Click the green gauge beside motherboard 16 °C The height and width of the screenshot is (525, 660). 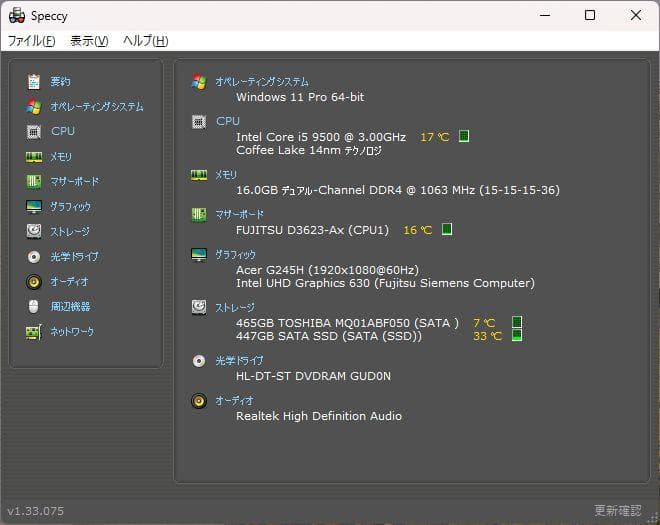447,229
